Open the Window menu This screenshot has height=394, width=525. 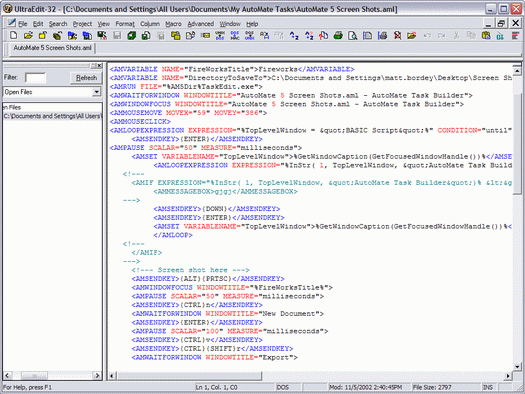point(230,24)
